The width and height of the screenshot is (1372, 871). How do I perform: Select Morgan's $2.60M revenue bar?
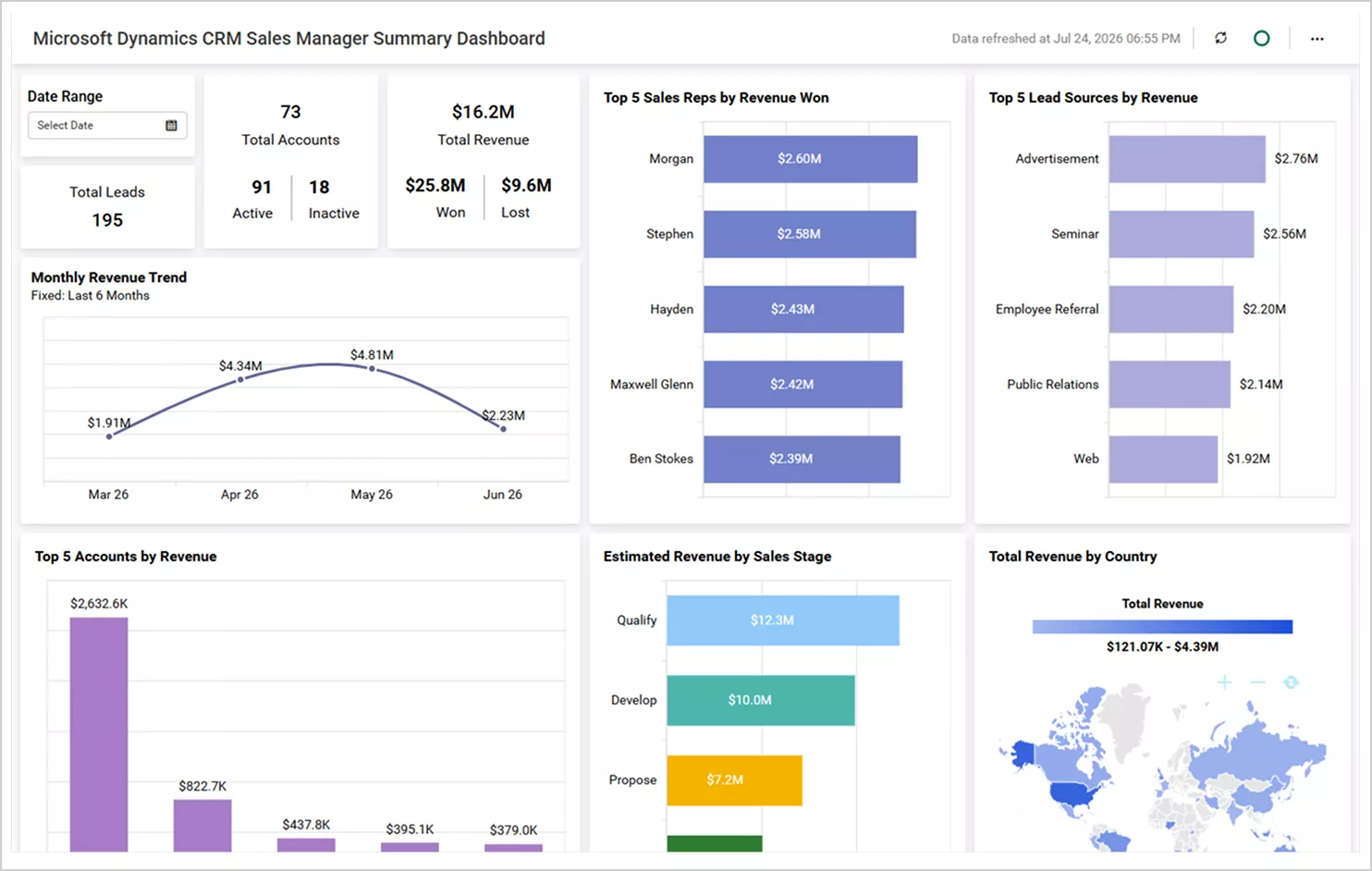point(811,159)
